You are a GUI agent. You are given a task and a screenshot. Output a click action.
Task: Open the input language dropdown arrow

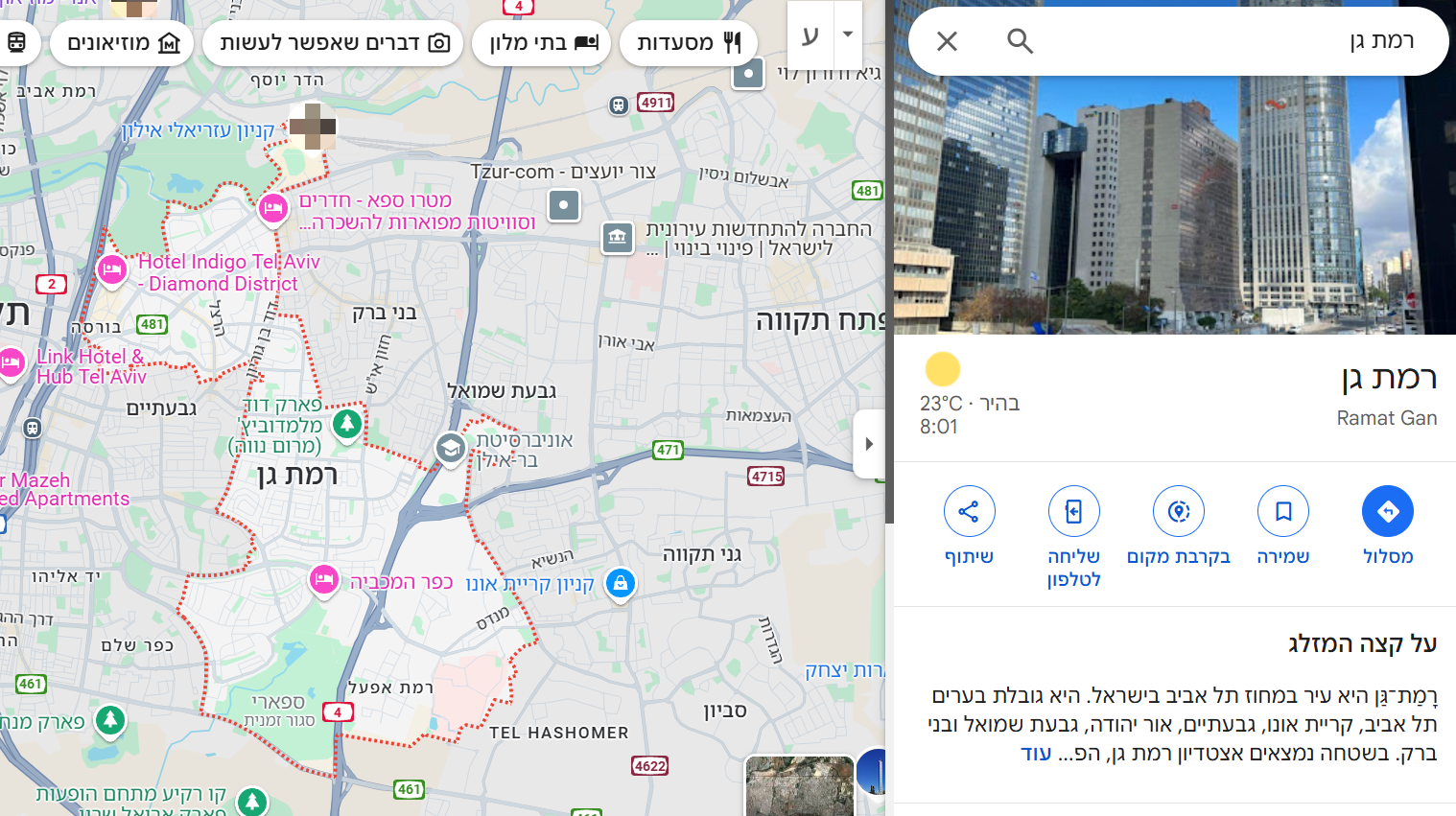848,34
